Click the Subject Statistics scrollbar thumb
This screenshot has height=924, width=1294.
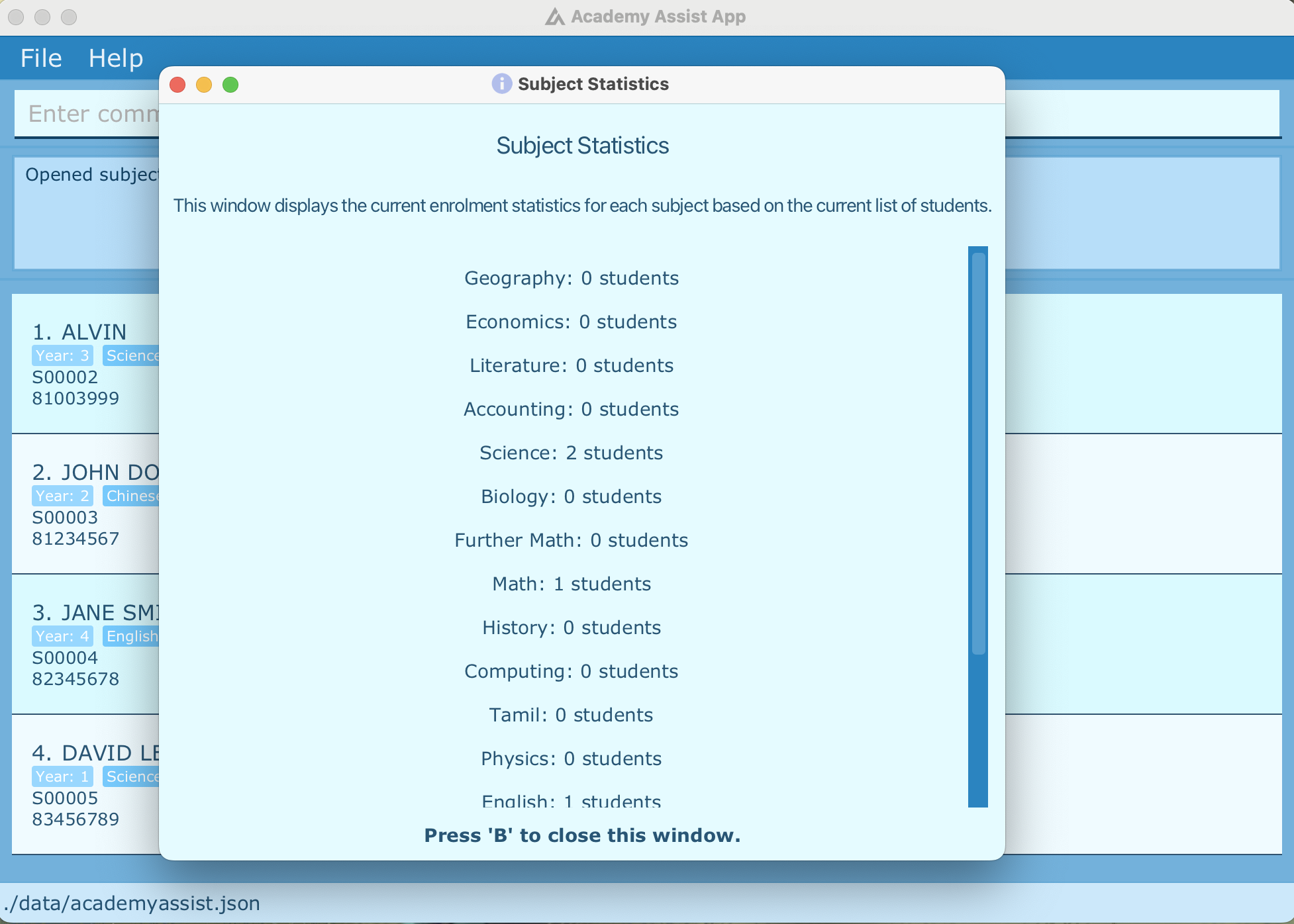coord(979,454)
